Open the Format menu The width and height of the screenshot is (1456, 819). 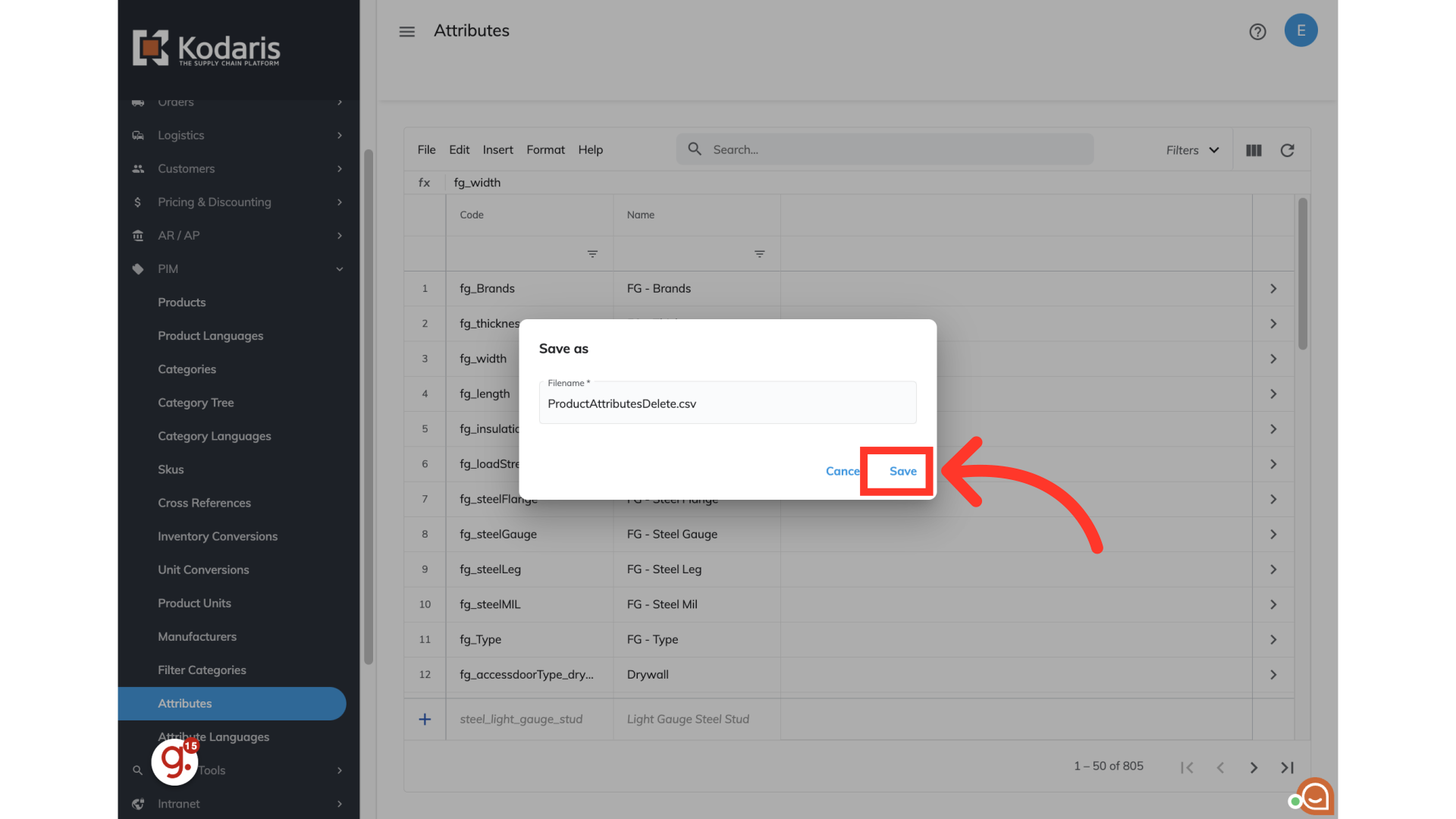point(545,150)
